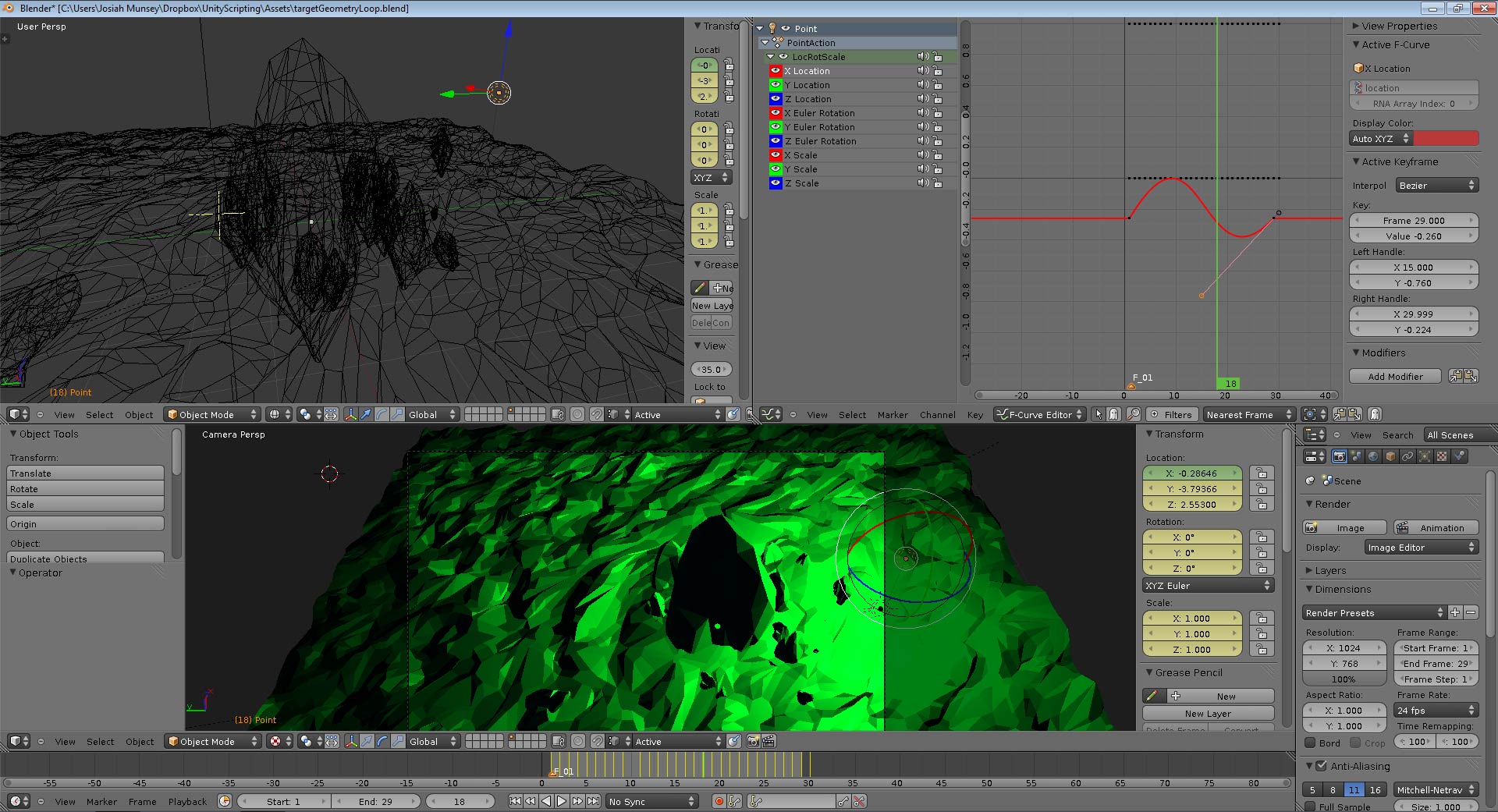Click the Animation render button
This screenshot has height=812, width=1498.
tap(1436, 527)
